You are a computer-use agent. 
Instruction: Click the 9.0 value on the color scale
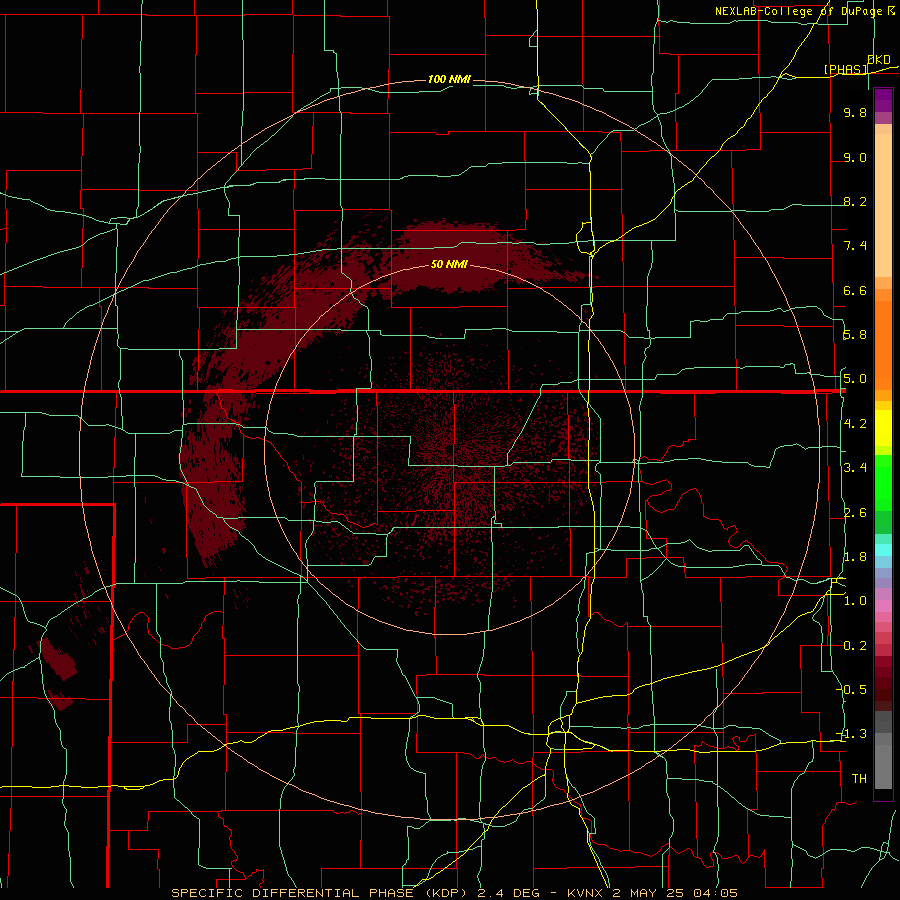[x=855, y=157]
